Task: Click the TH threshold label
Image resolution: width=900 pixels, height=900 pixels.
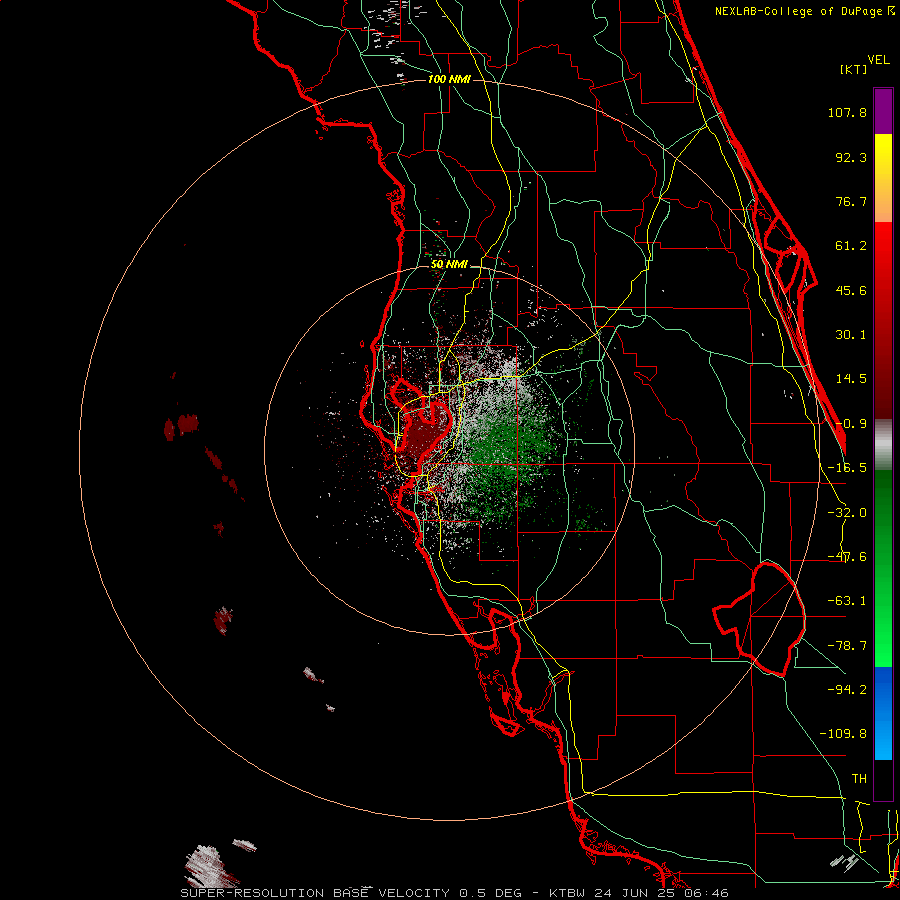Action: pos(859,779)
